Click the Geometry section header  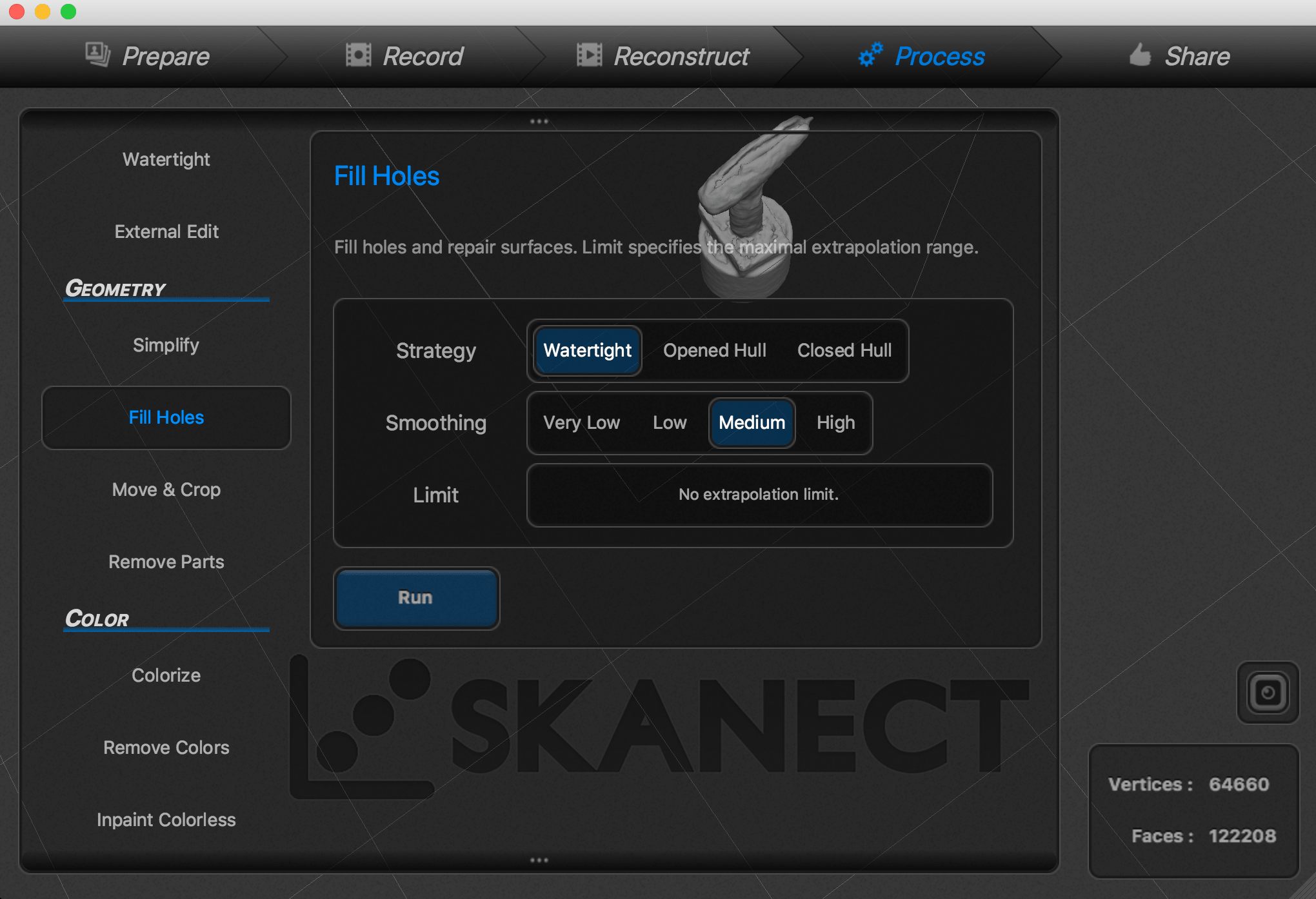(115, 288)
